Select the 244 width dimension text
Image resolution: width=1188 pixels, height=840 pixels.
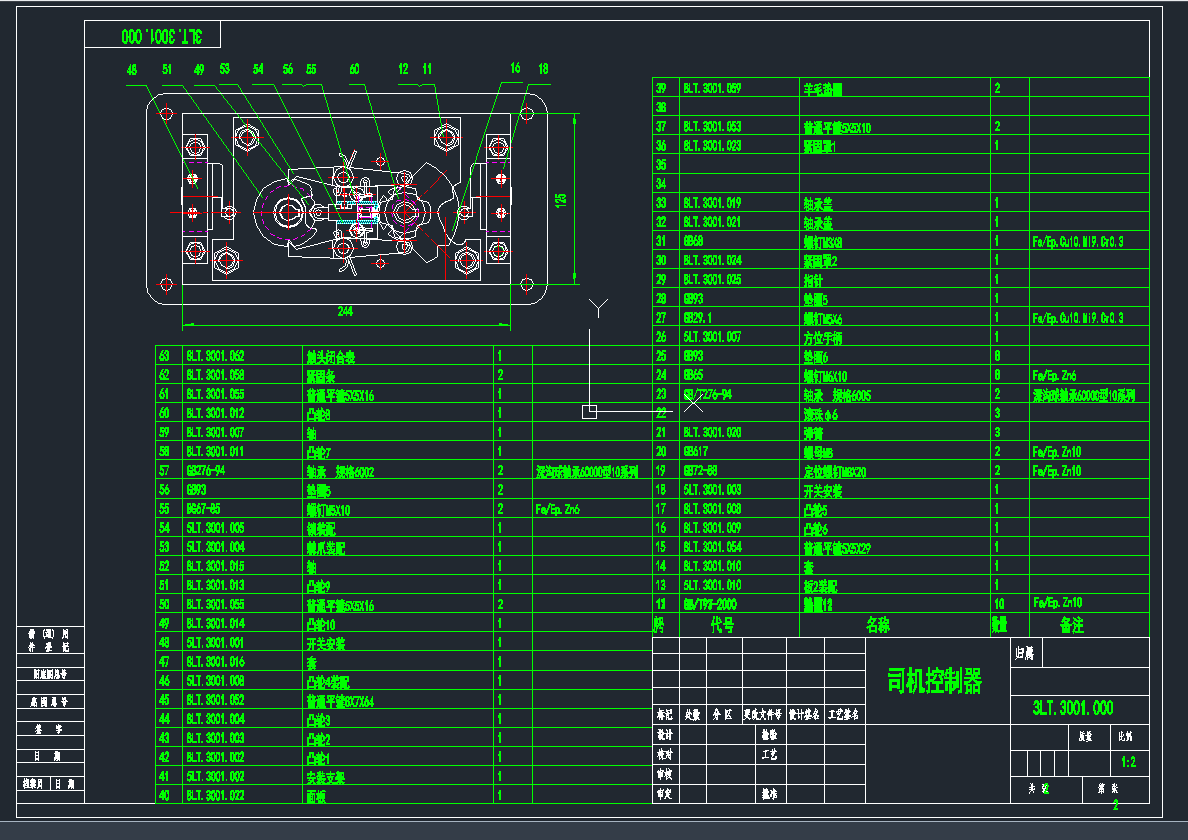coord(344,312)
